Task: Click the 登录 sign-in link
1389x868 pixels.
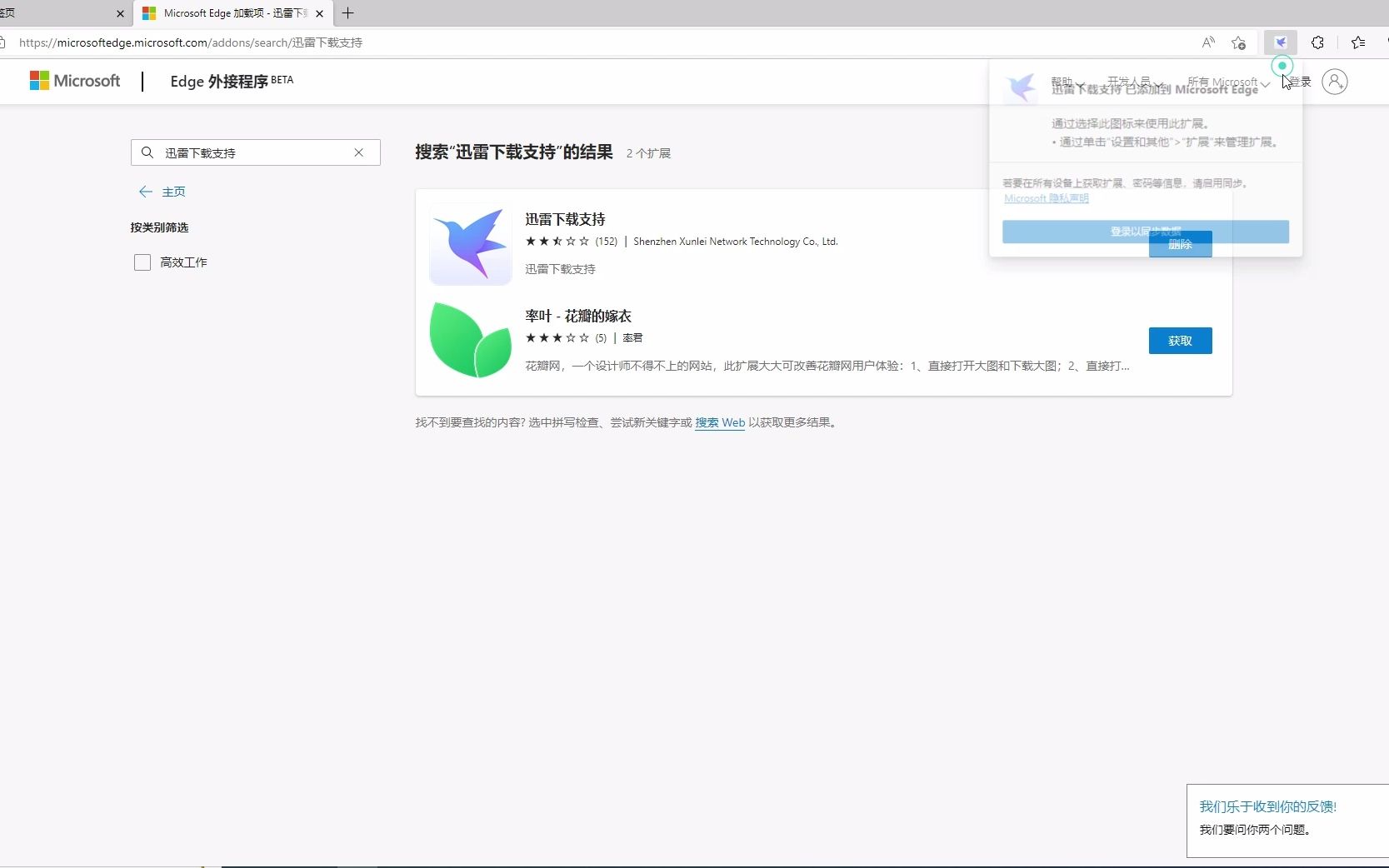Action: point(1301,82)
